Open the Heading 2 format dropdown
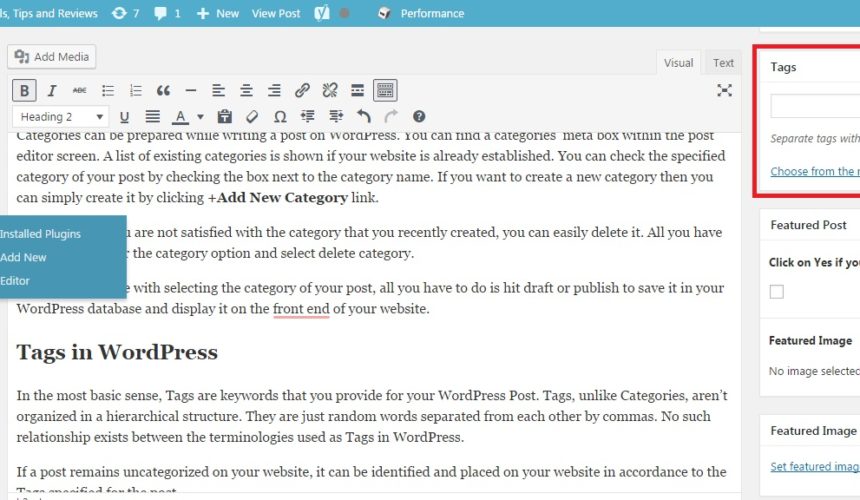Image resolution: width=860 pixels, height=500 pixels. tap(60, 117)
